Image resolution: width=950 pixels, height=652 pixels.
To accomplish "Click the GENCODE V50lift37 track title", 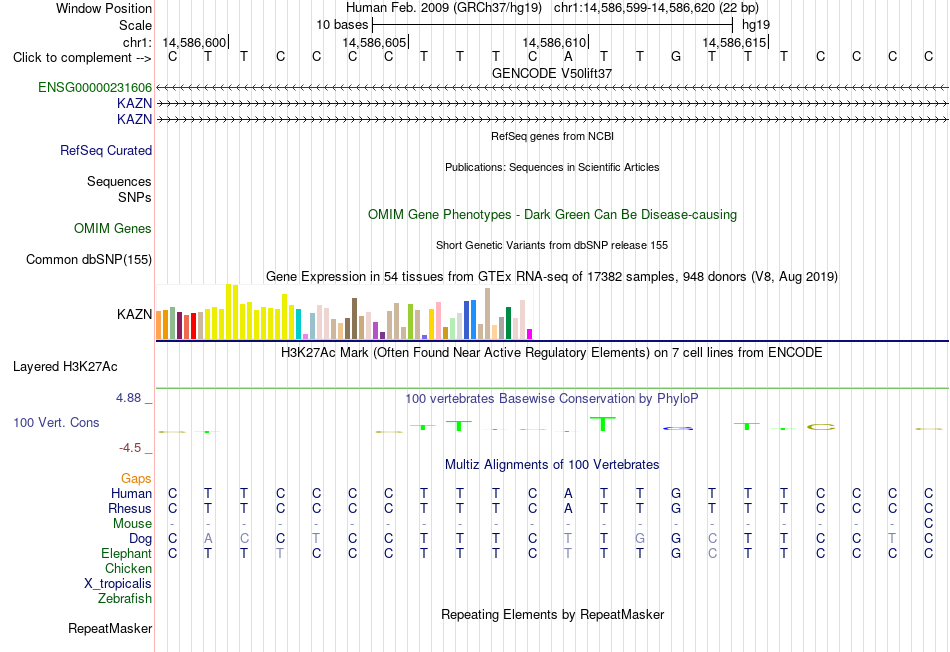I will [x=552, y=73].
